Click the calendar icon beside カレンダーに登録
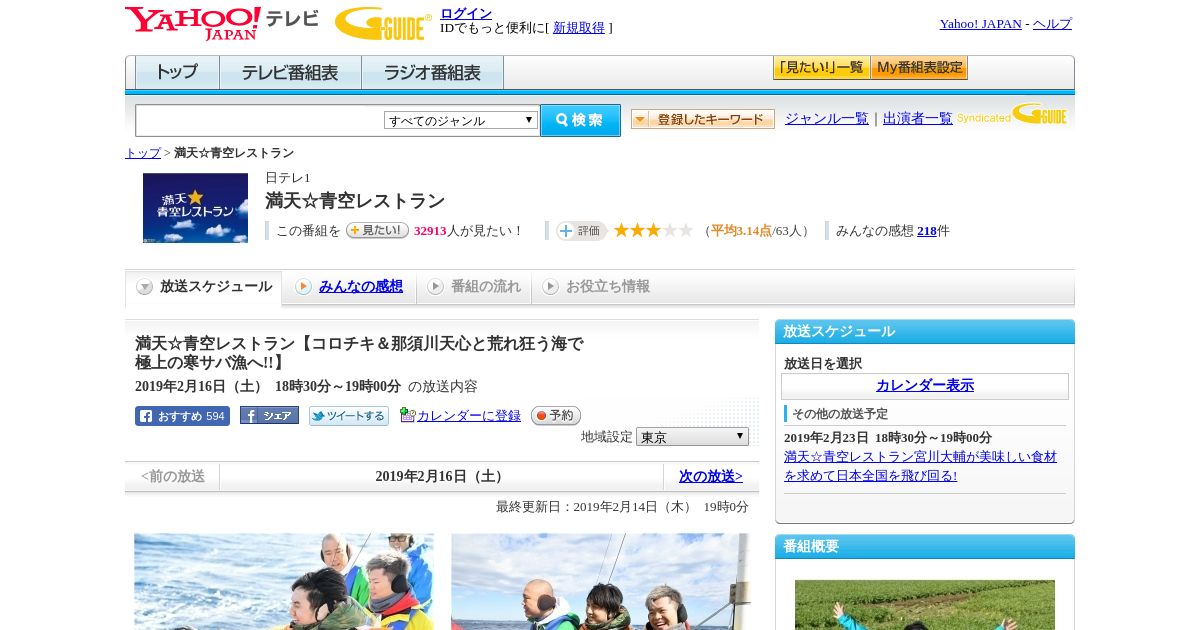The image size is (1200, 630). pos(407,415)
